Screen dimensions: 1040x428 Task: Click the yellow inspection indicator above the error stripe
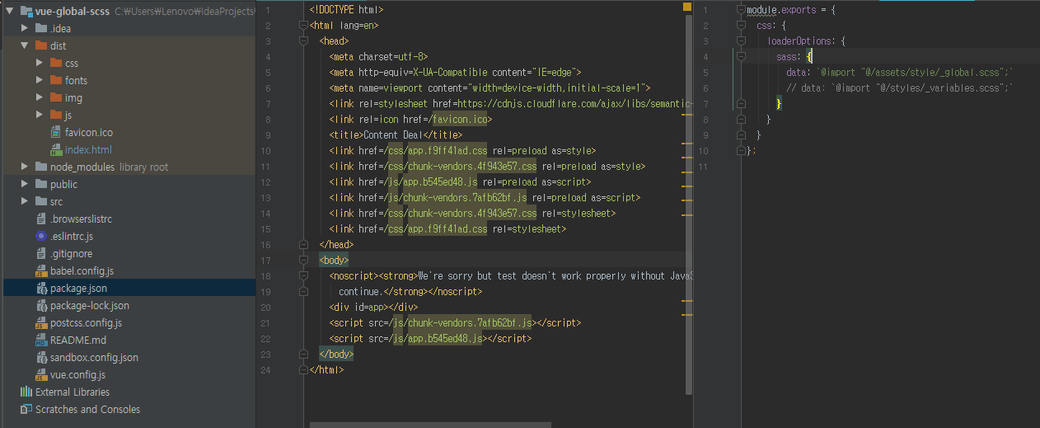tap(687, 7)
